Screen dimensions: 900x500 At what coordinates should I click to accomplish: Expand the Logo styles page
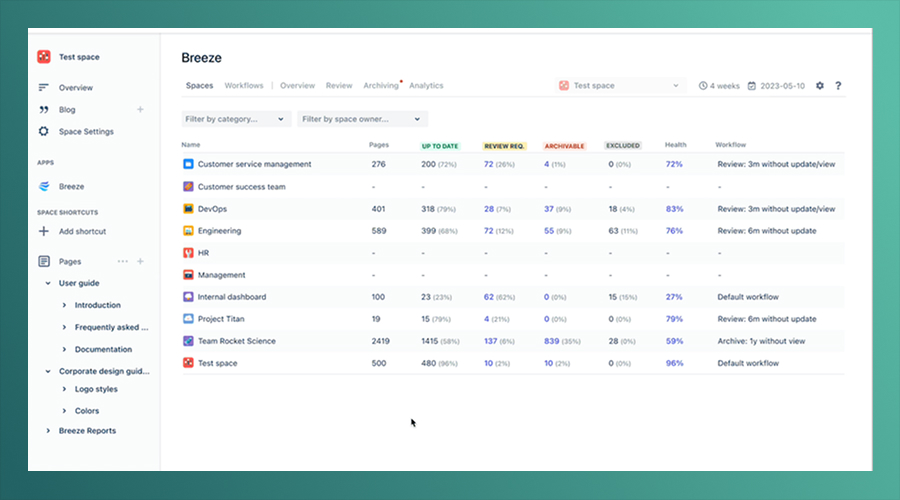(64, 389)
